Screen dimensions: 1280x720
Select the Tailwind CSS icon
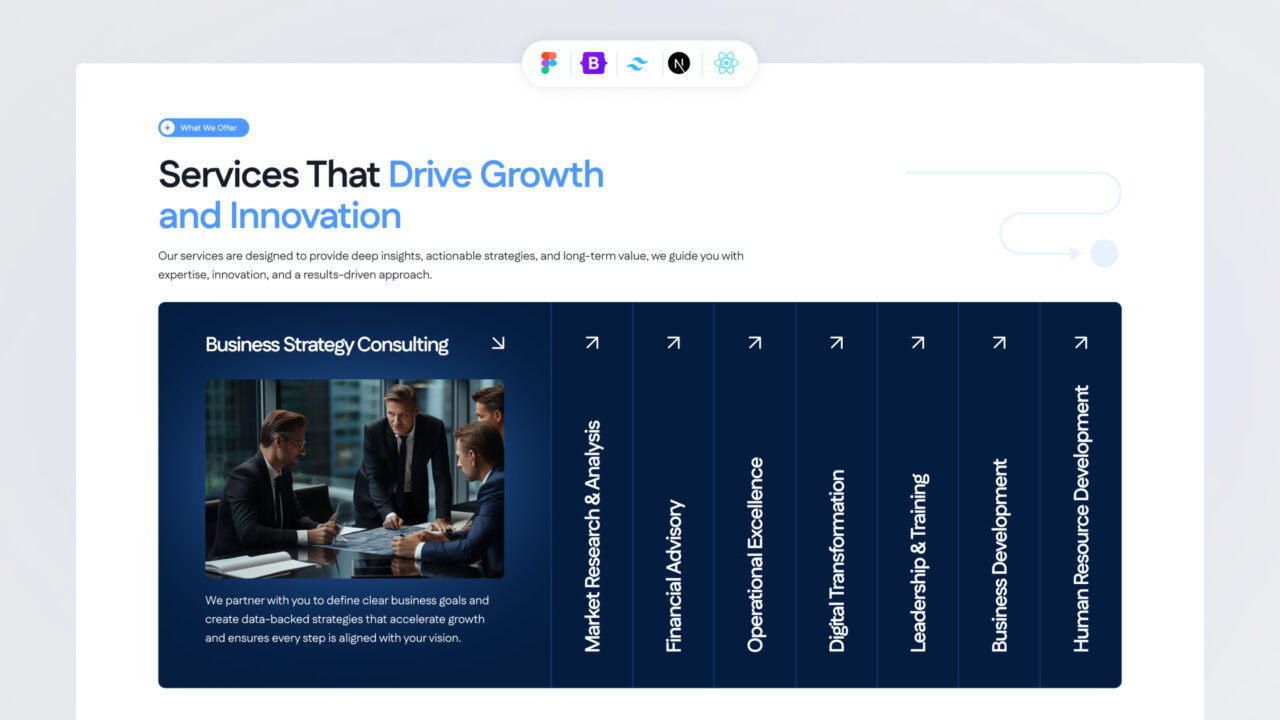pos(637,63)
